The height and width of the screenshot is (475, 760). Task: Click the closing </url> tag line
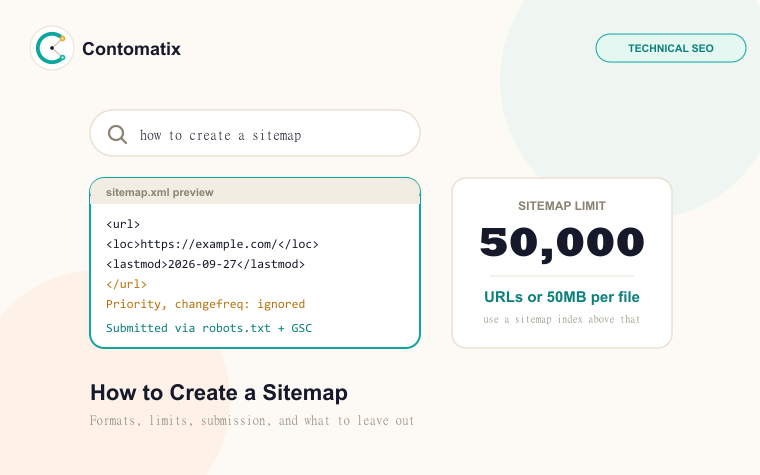click(x=127, y=284)
